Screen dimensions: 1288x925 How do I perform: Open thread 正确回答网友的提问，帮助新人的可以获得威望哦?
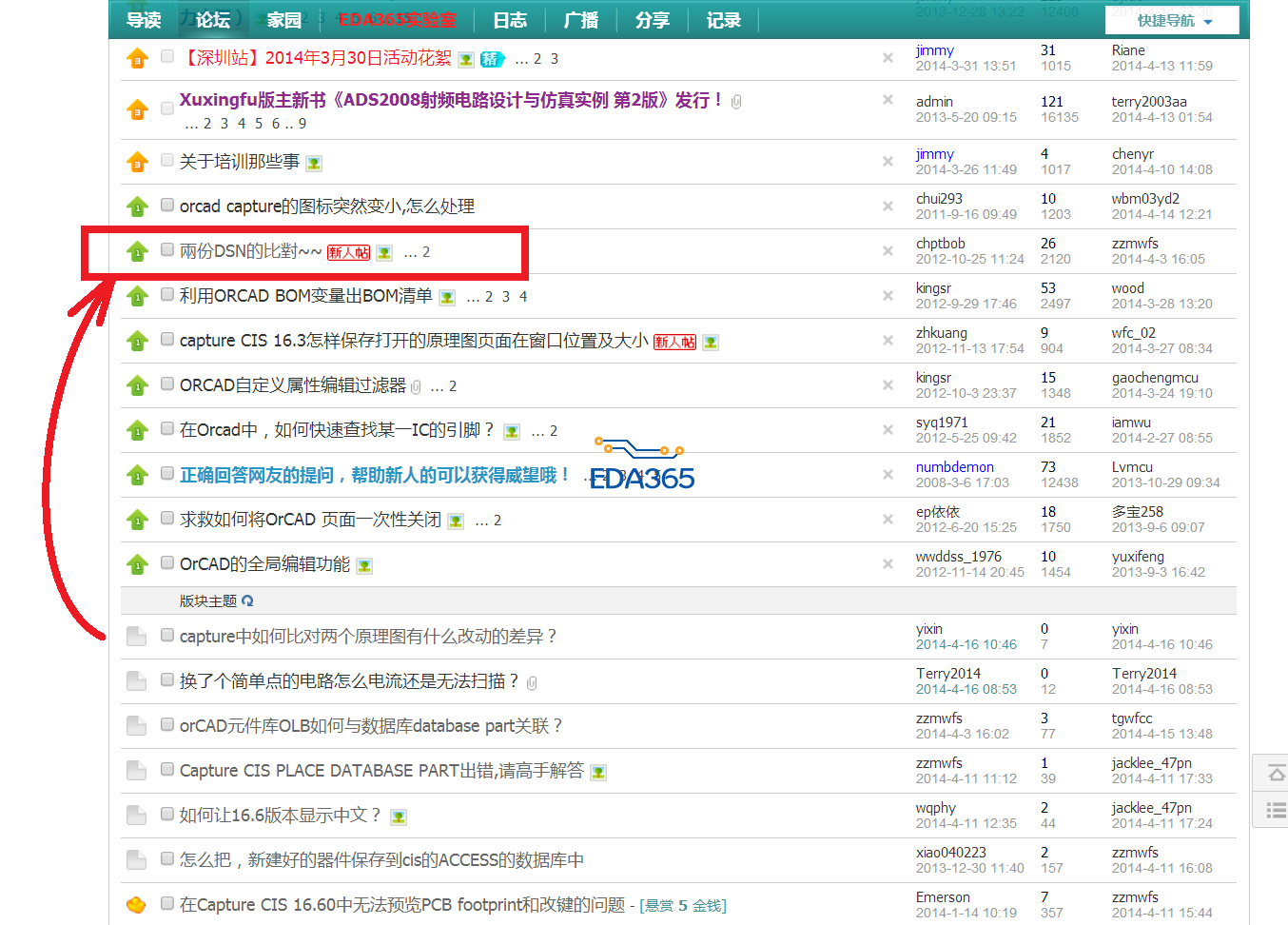(376, 475)
